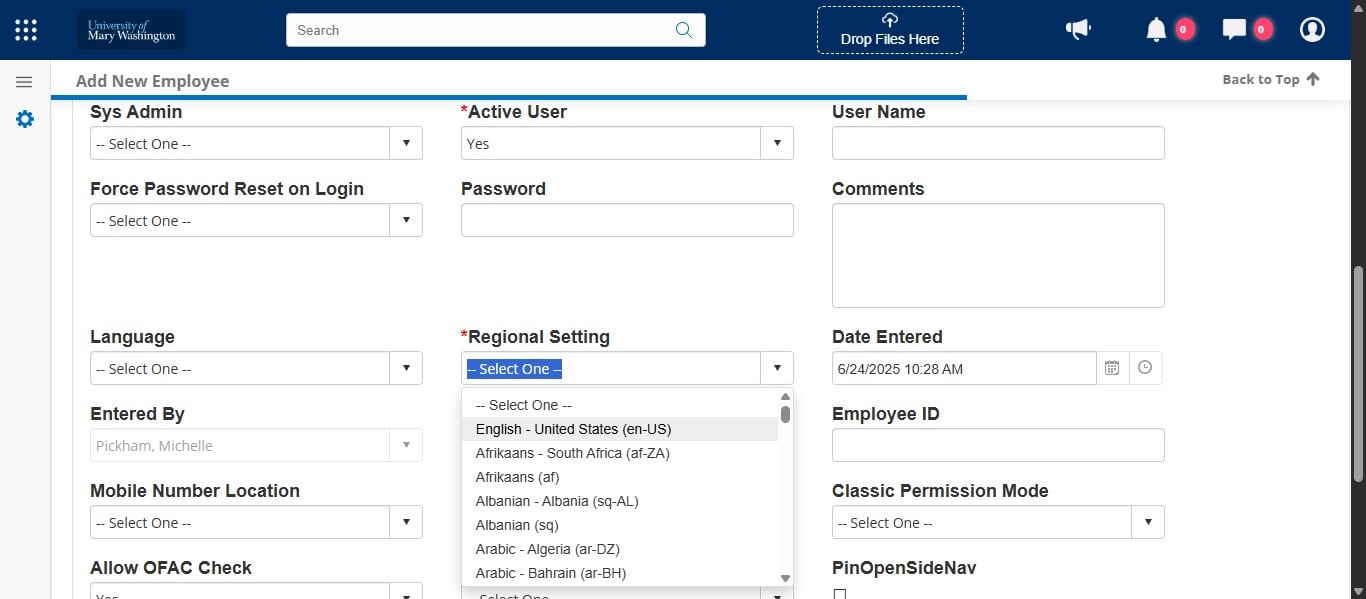Click the User Name input field
1366x599 pixels.
coord(998,144)
